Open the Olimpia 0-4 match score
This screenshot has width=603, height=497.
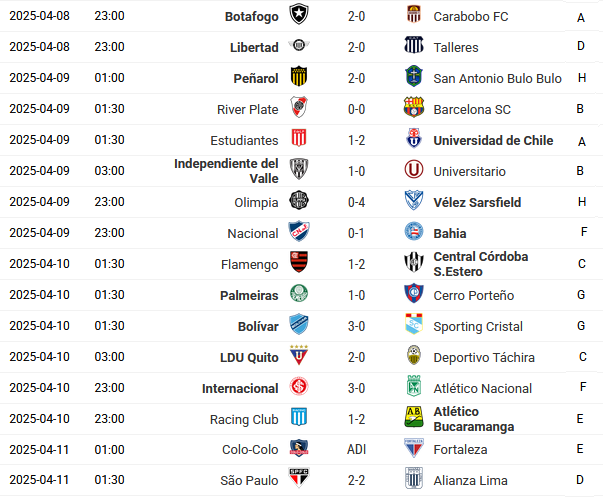tap(356, 202)
